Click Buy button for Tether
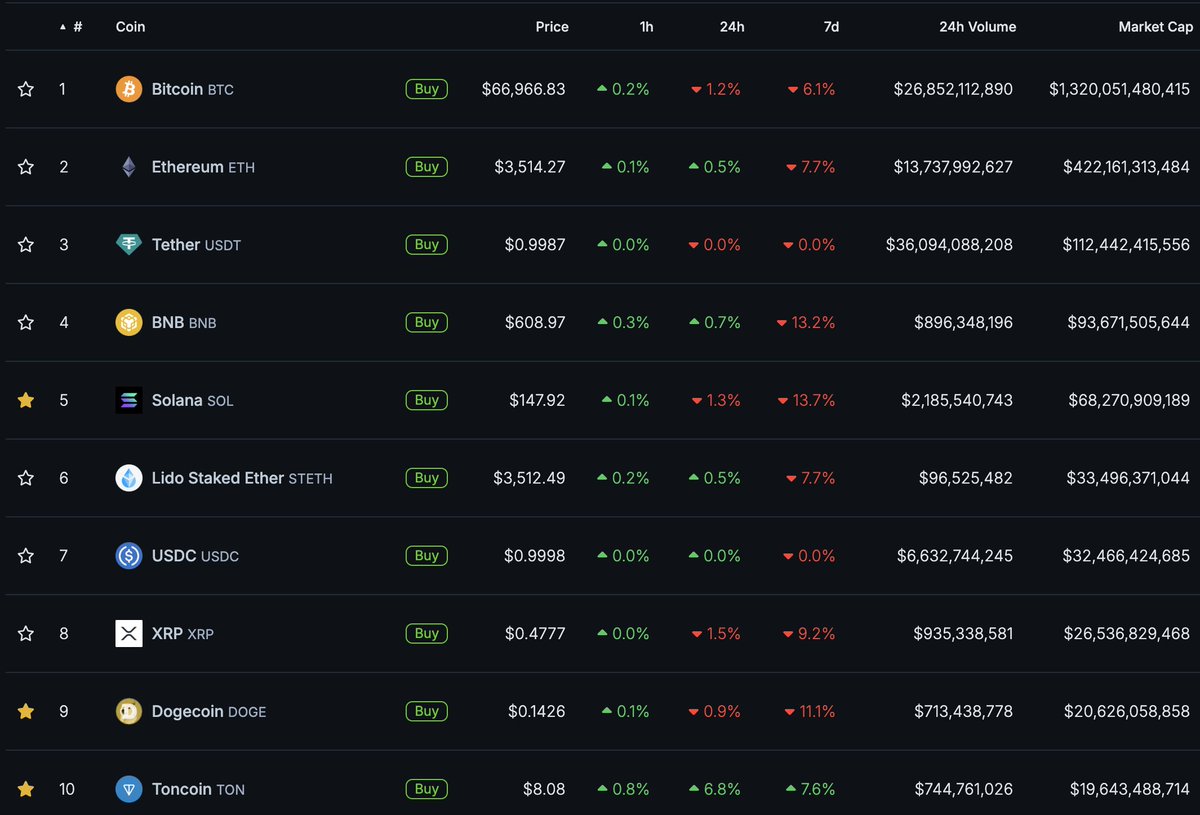This screenshot has height=815, width=1200. click(427, 244)
